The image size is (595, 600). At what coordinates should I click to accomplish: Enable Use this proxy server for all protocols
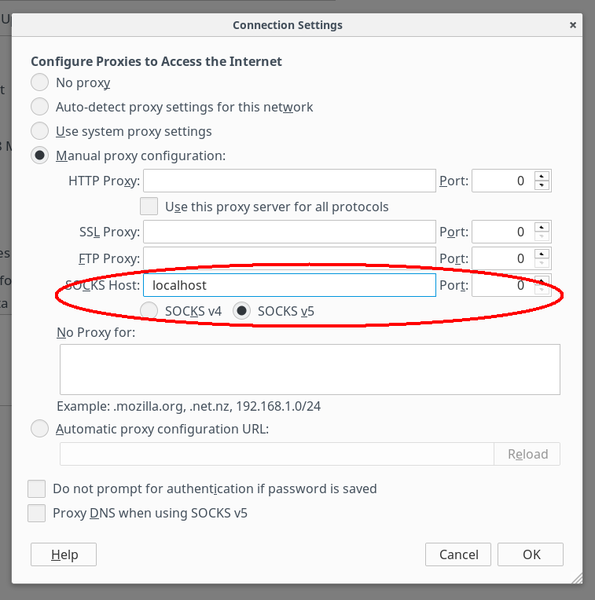(149, 206)
